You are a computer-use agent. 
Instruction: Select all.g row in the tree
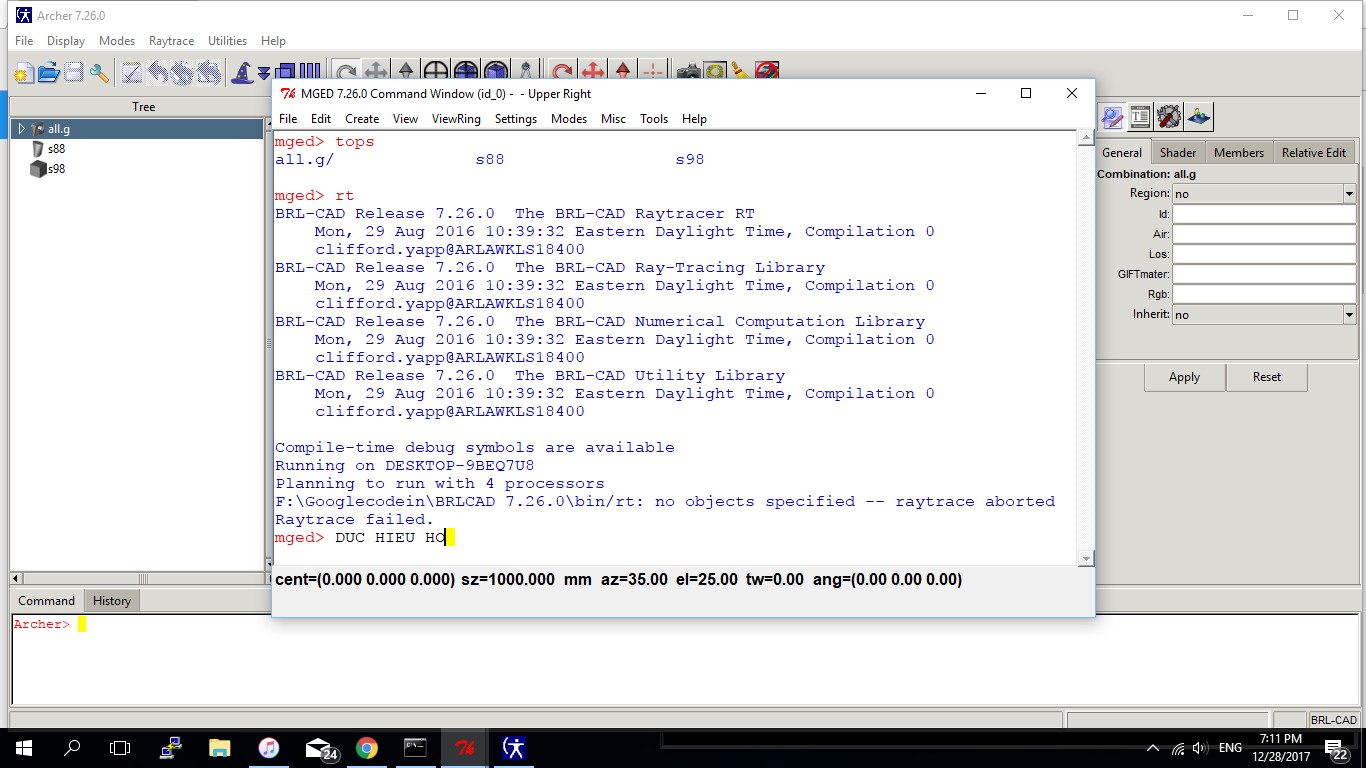(x=137, y=129)
